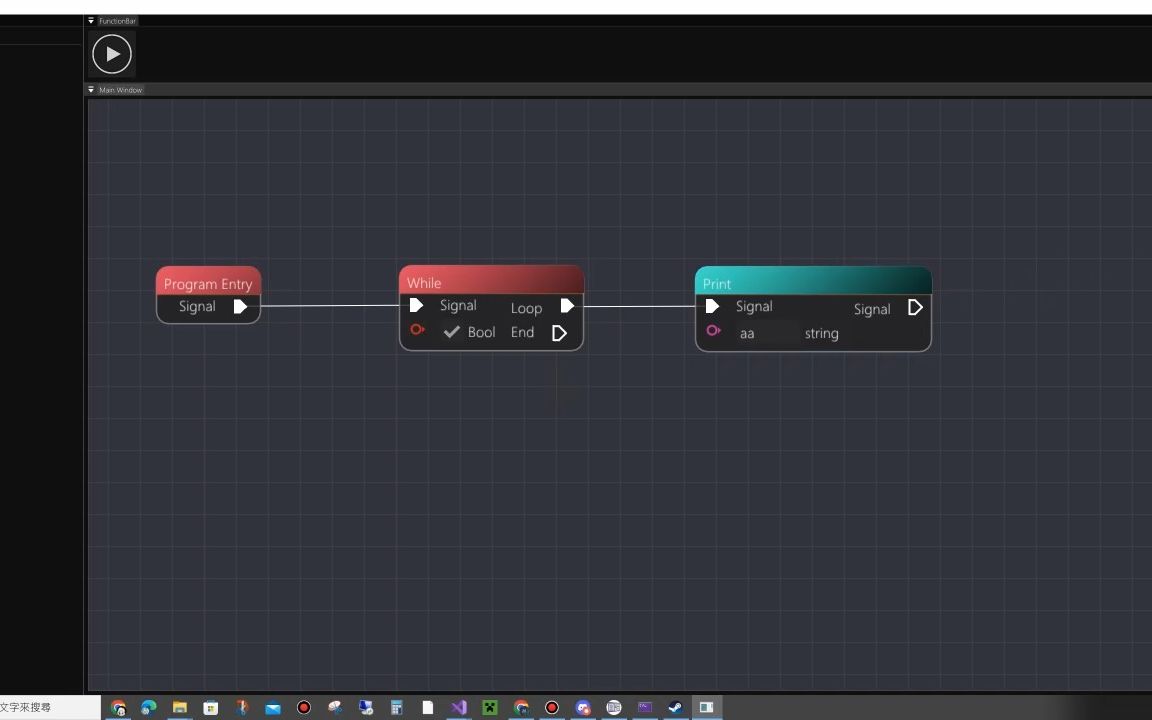The width and height of the screenshot is (1152, 720).
Task: Click the Main Window panel title
Action: [x=120, y=90]
